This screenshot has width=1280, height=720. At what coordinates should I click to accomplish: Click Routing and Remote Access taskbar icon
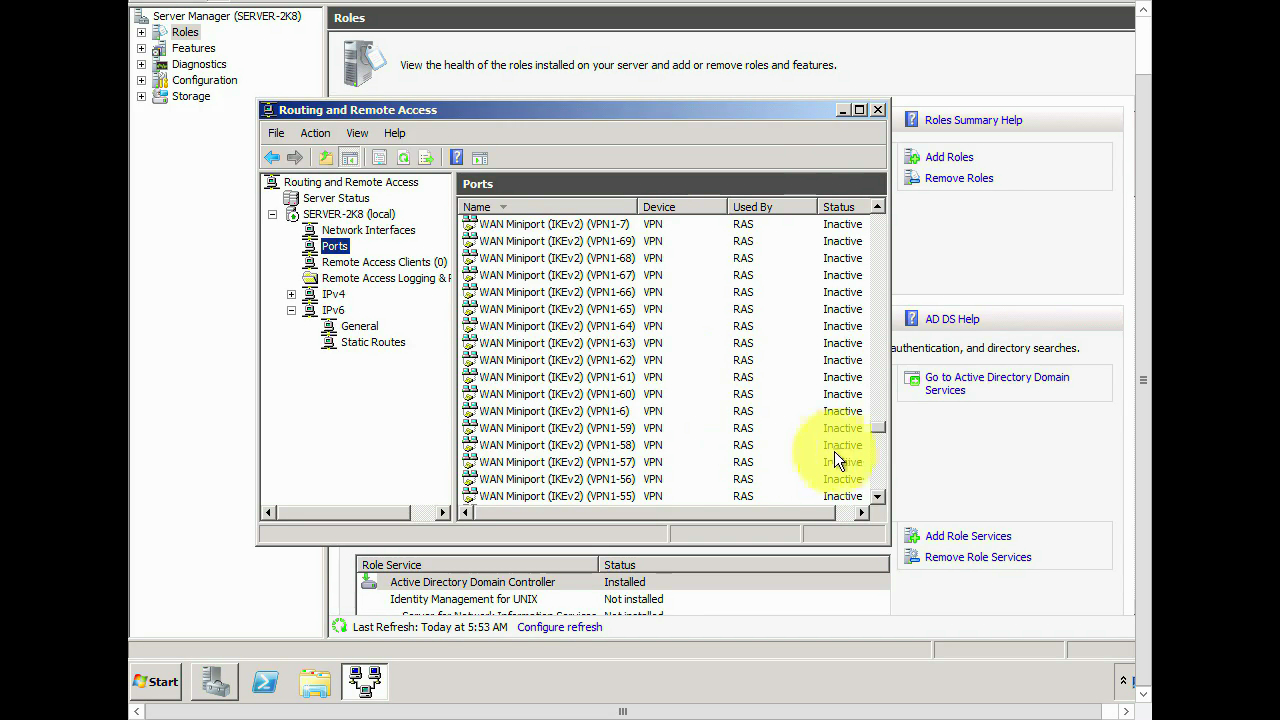pyautogui.click(x=365, y=682)
